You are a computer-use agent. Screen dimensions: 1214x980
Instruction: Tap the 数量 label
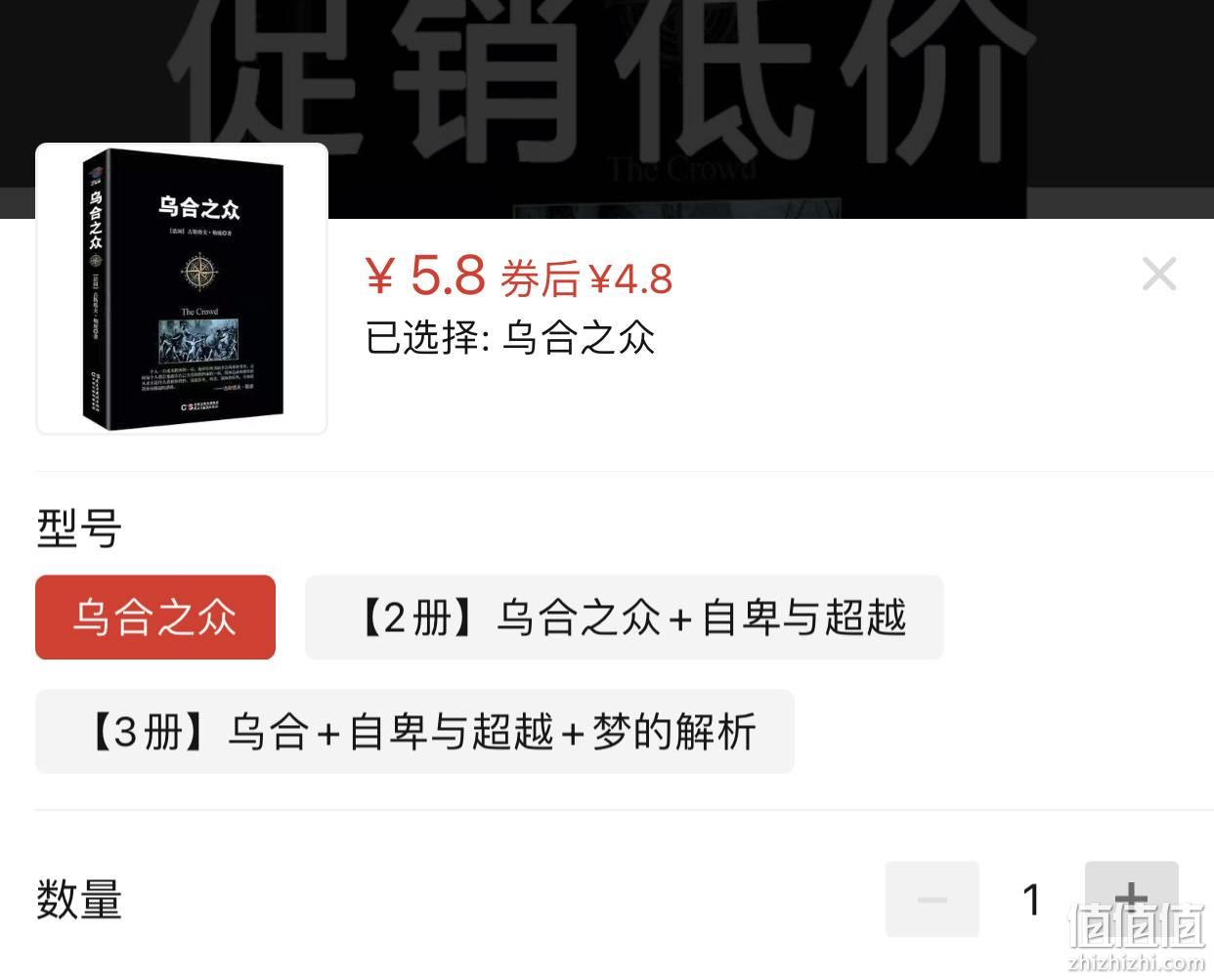coord(78,899)
